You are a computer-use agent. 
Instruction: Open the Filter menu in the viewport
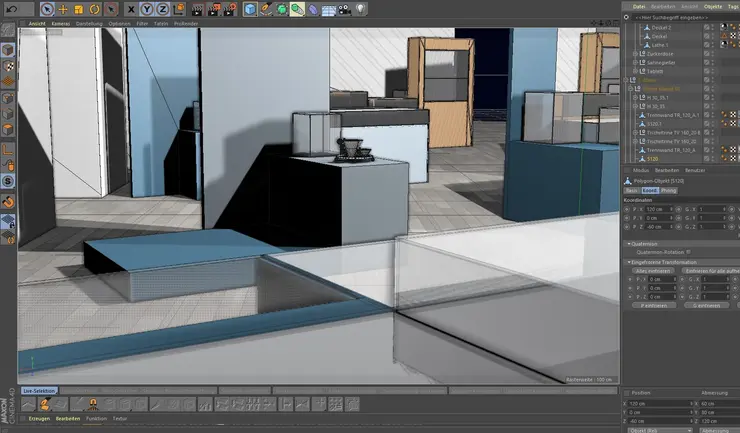tap(142, 22)
